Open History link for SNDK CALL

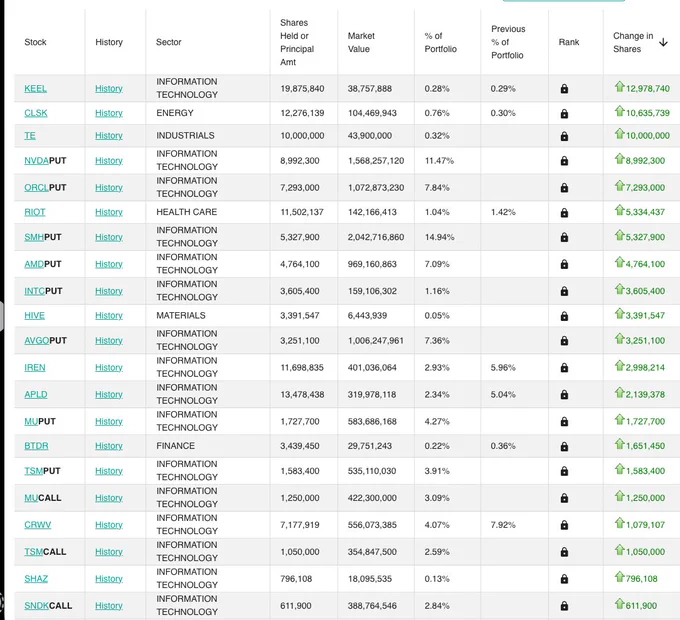point(109,605)
